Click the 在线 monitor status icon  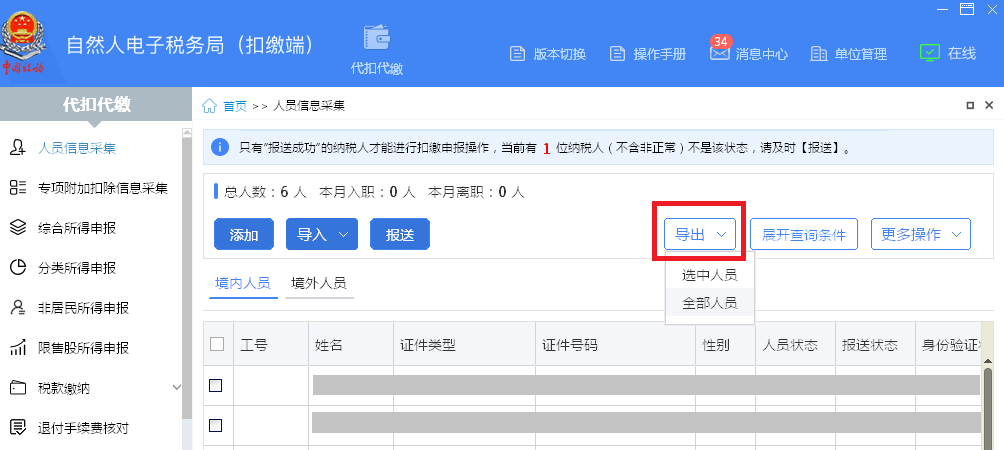pos(930,53)
